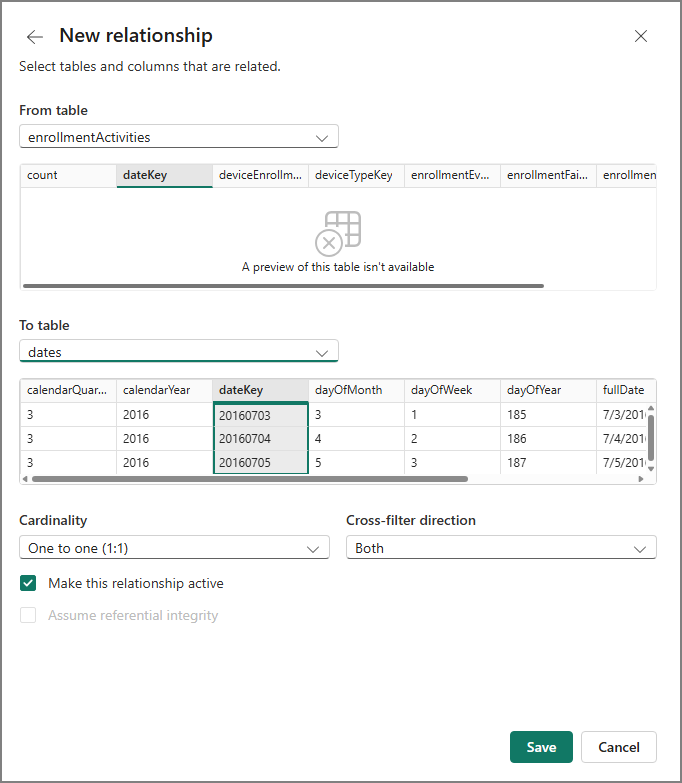Click dayOfYear cell 186

548,438
